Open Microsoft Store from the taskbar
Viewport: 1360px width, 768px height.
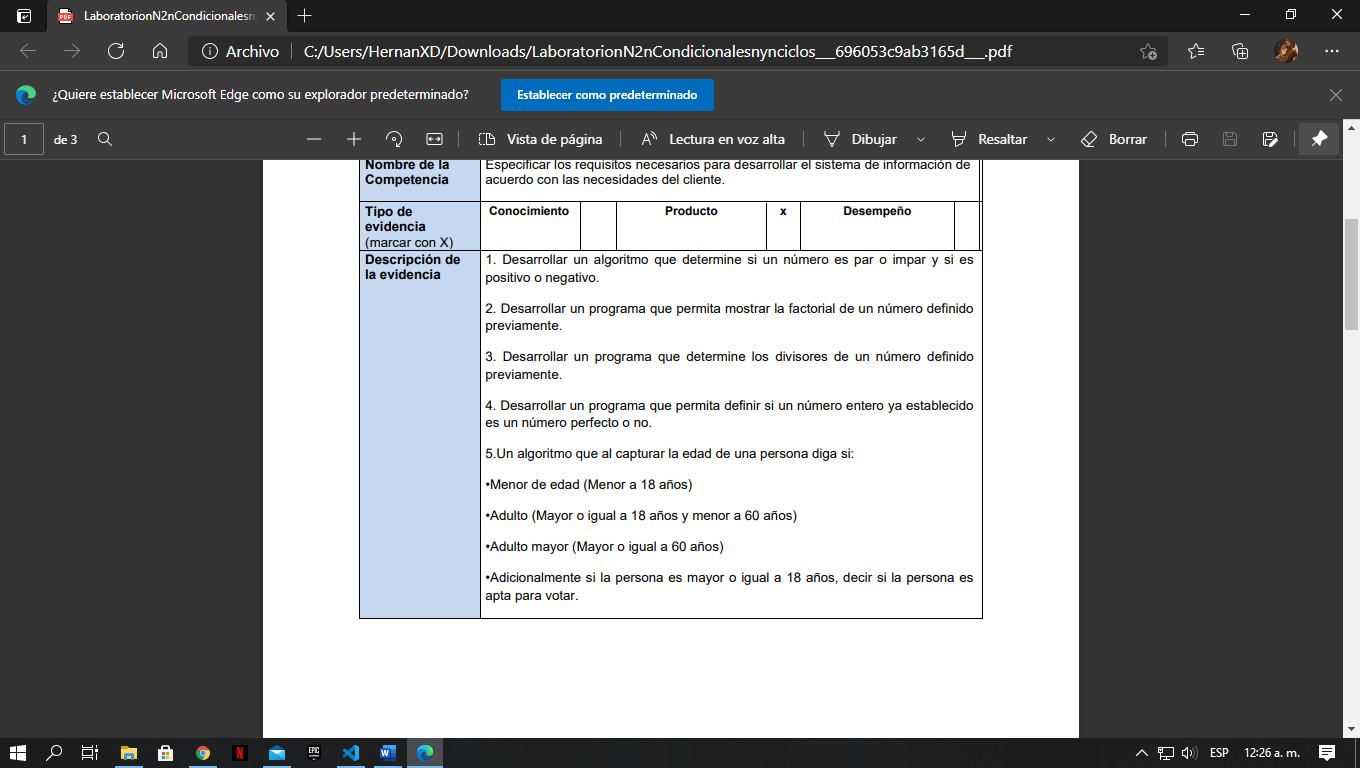pyautogui.click(x=165, y=752)
